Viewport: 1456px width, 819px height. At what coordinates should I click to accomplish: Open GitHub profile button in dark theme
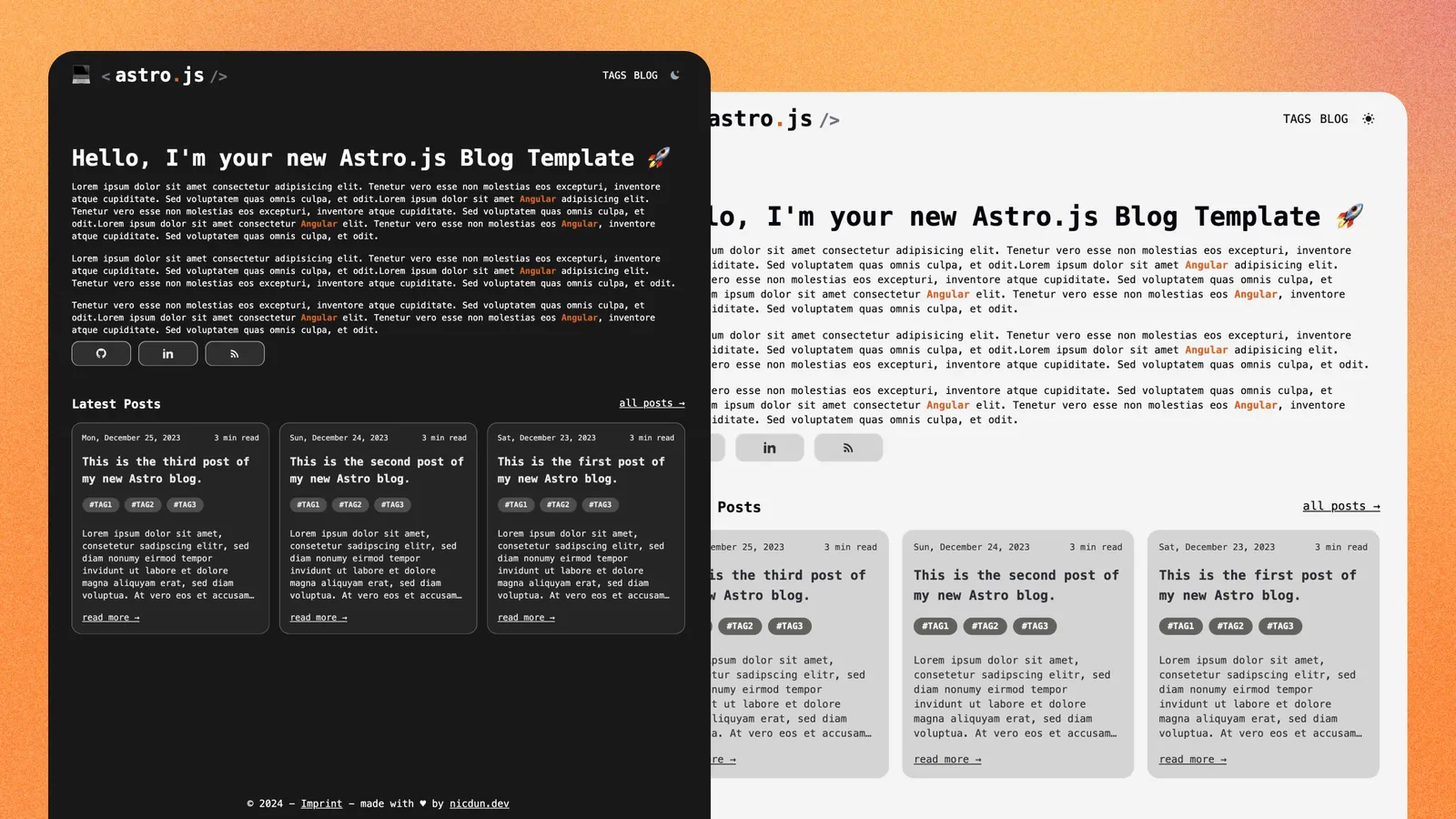(101, 354)
